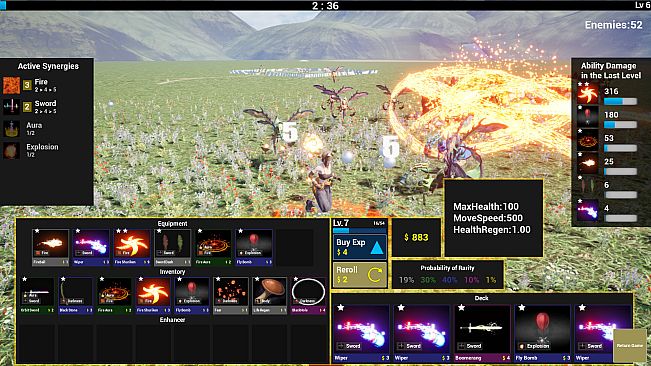The width and height of the screenshot is (651, 366).
Task: Buy the middle Wiper card next to Boomerang
Action: (x=422, y=333)
